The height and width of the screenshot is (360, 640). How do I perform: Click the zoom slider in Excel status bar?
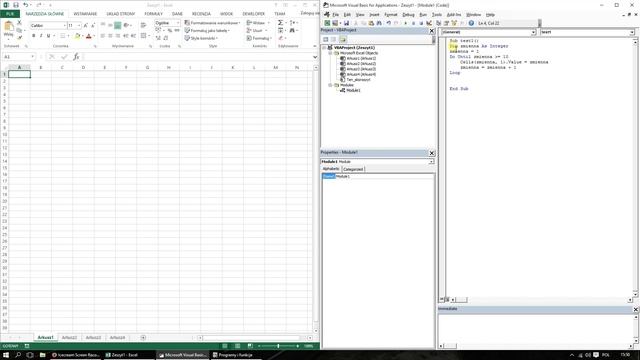(278, 346)
